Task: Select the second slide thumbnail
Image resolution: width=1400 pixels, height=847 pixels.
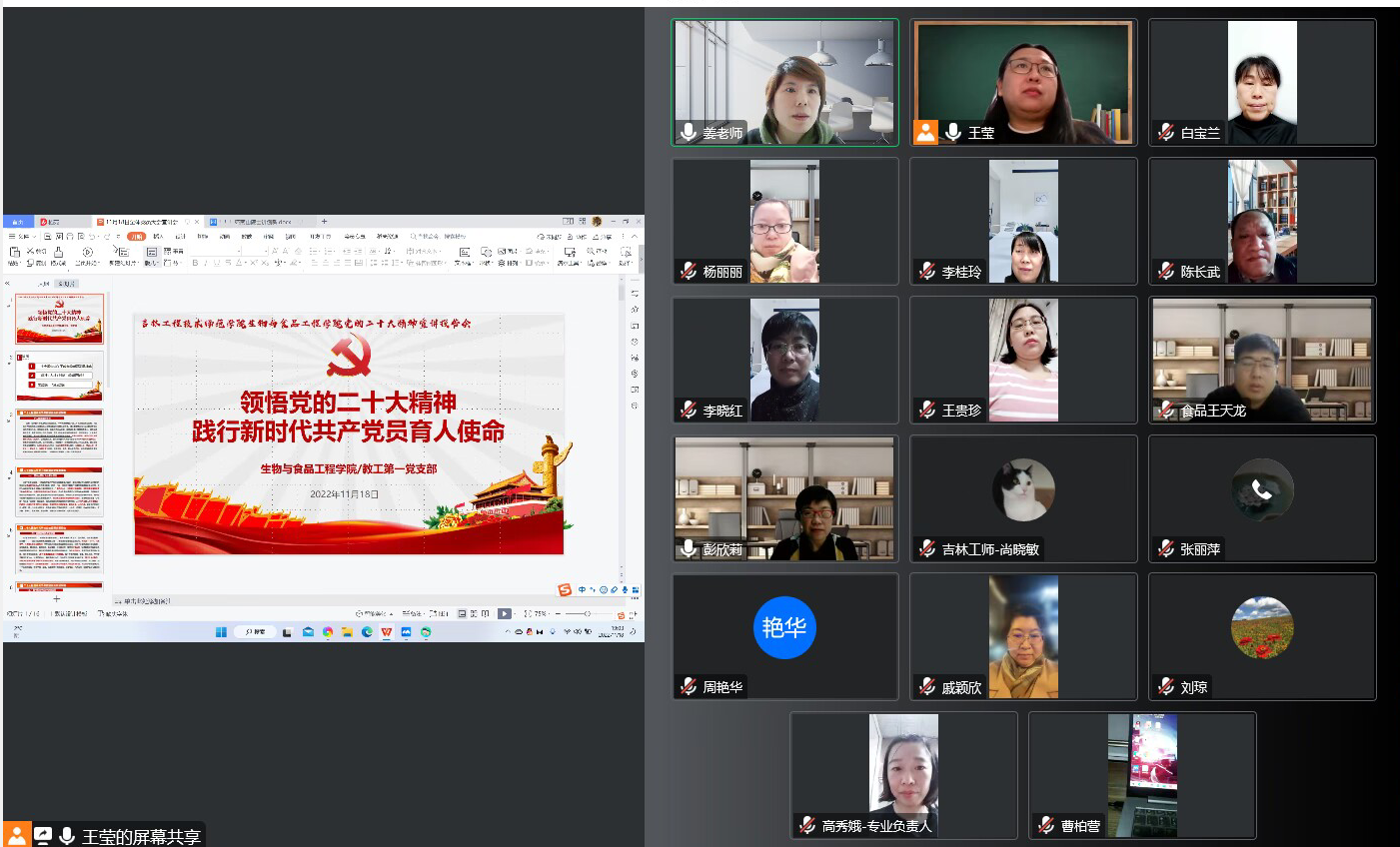Action: [x=60, y=376]
